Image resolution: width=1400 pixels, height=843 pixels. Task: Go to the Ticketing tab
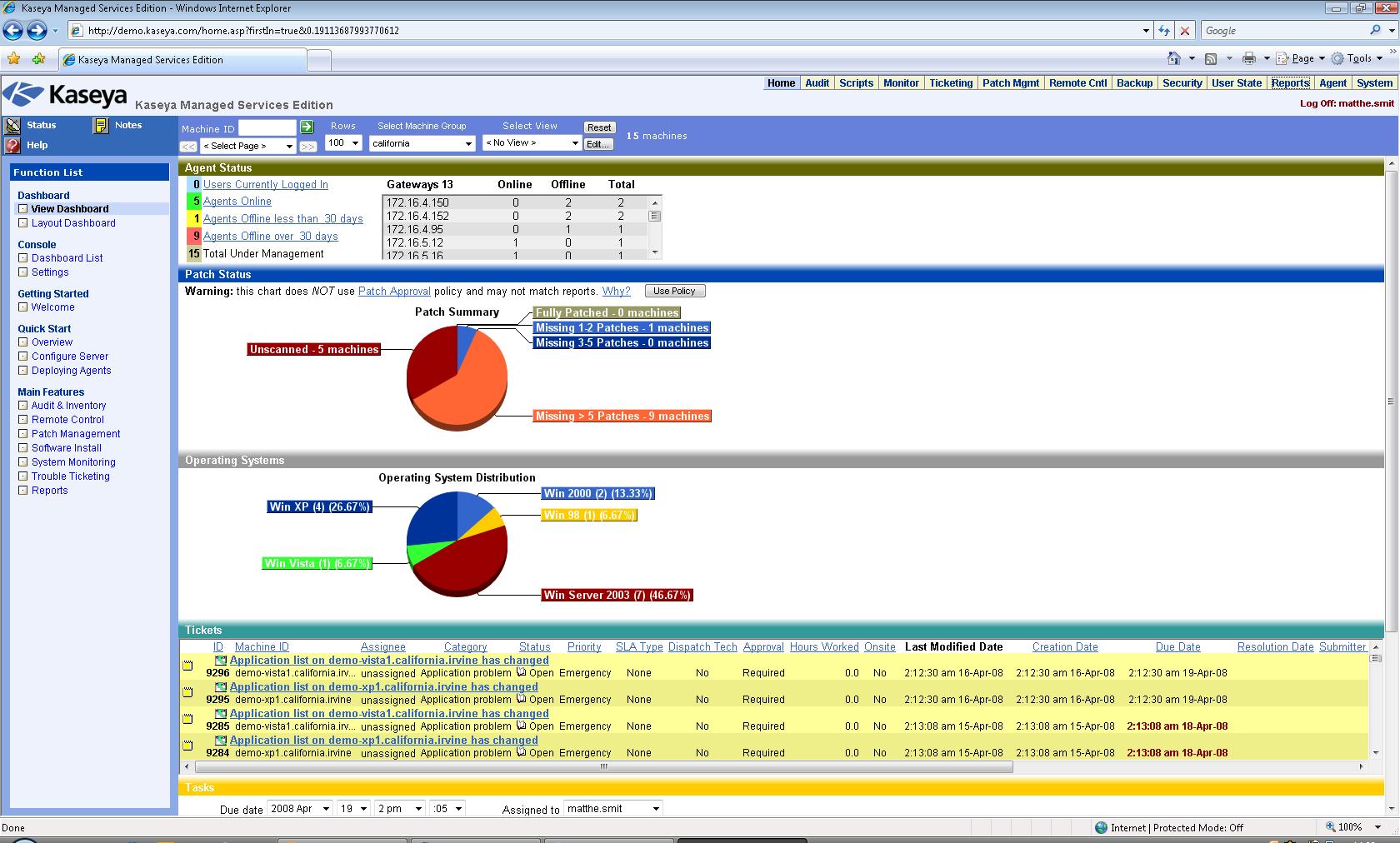coord(951,83)
